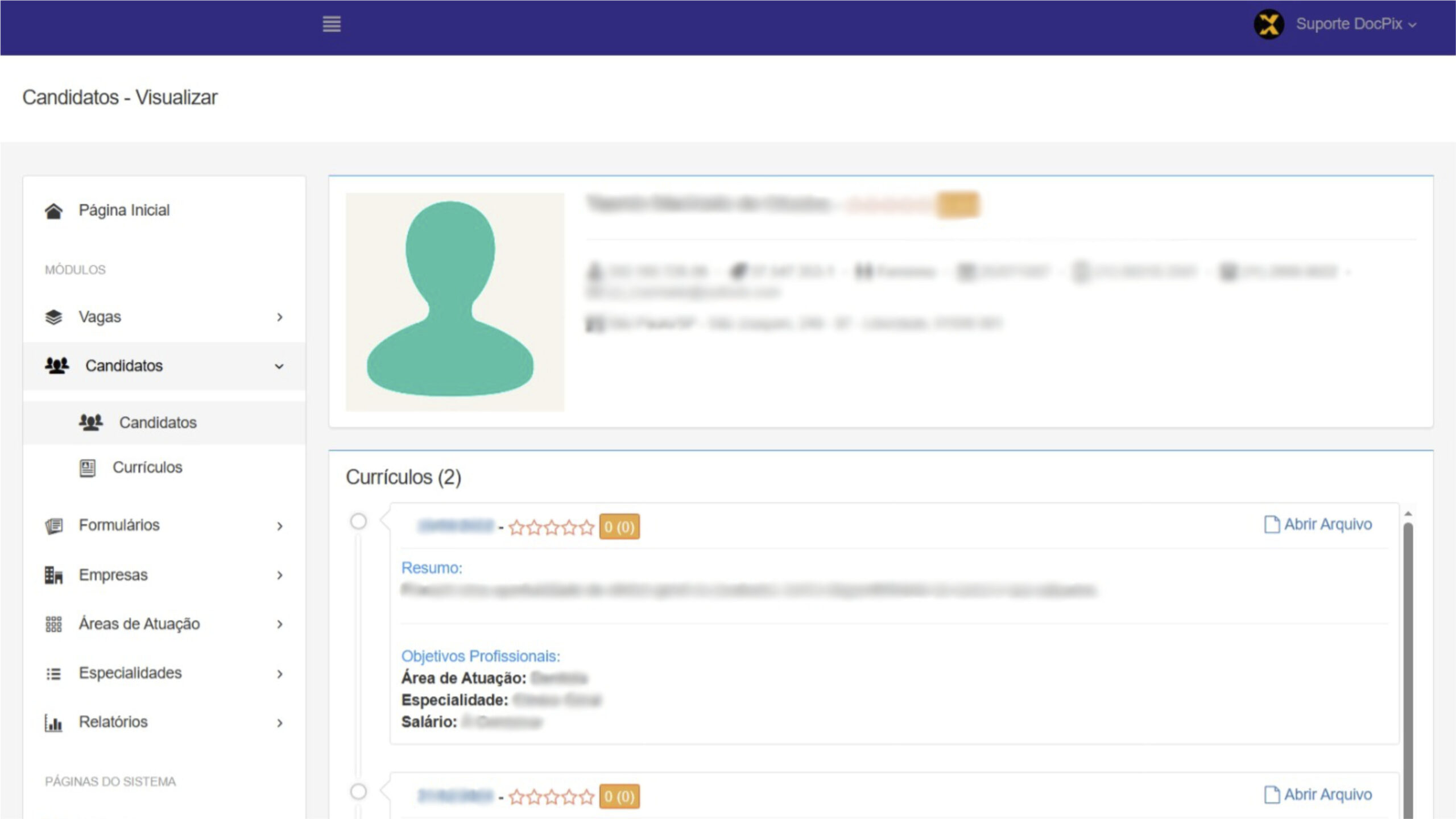Click the Empresas building icon
This screenshot has width=1456, height=819.
tap(53, 575)
